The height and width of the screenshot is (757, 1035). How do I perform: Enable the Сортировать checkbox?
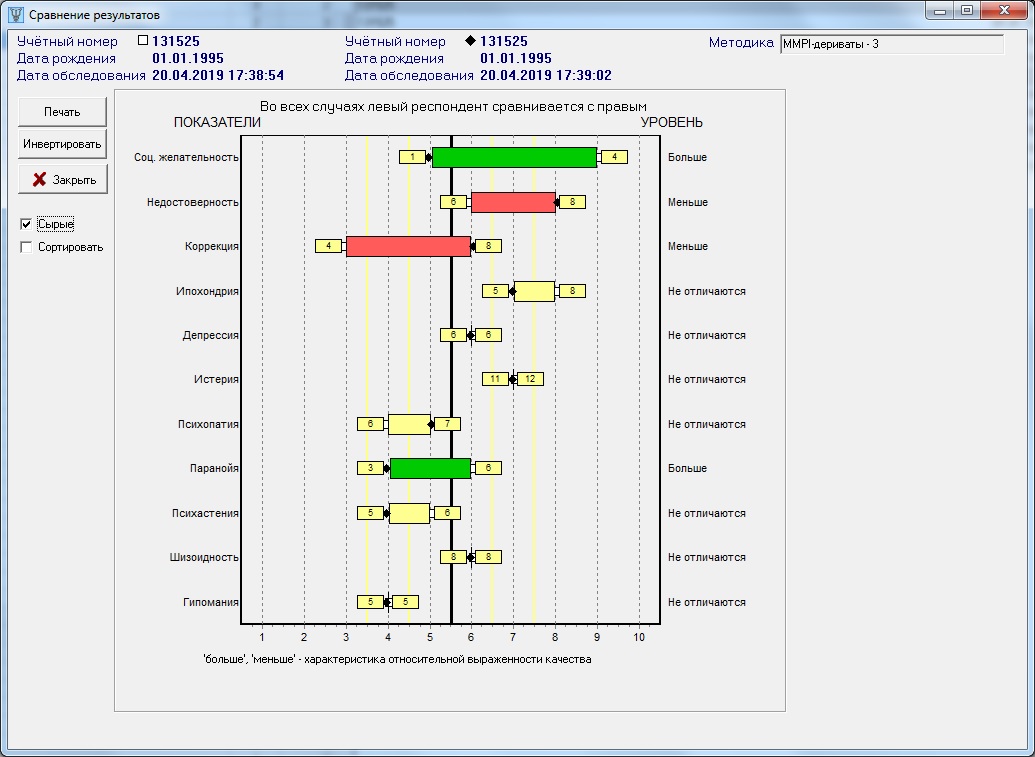[x=26, y=247]
